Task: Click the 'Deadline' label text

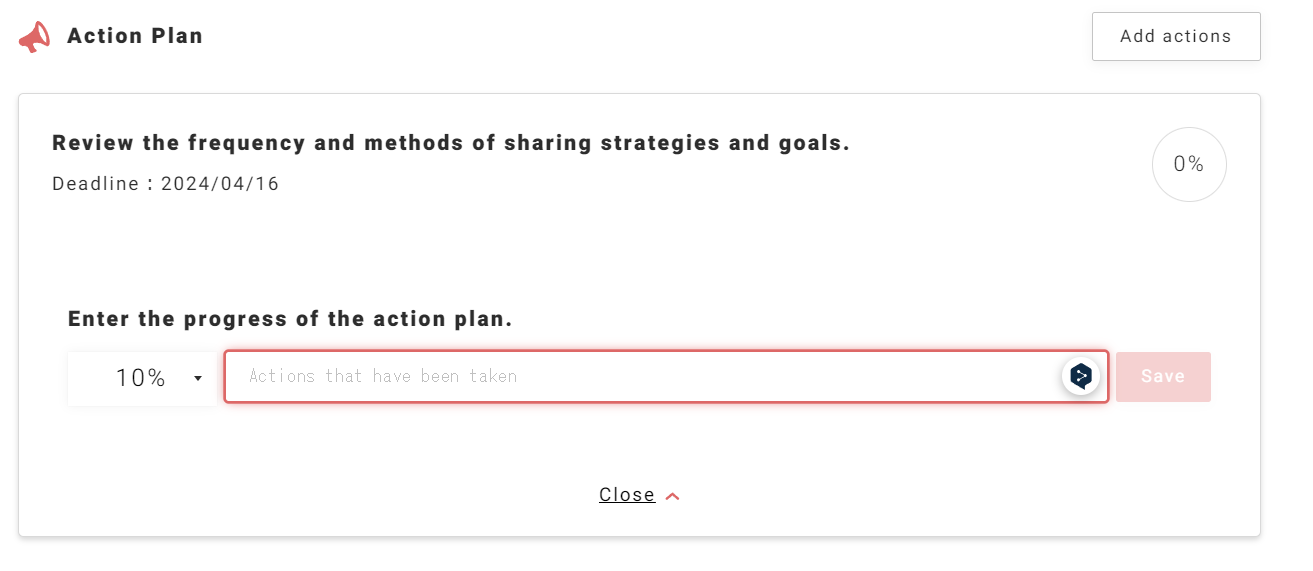Action: [93, 184]
